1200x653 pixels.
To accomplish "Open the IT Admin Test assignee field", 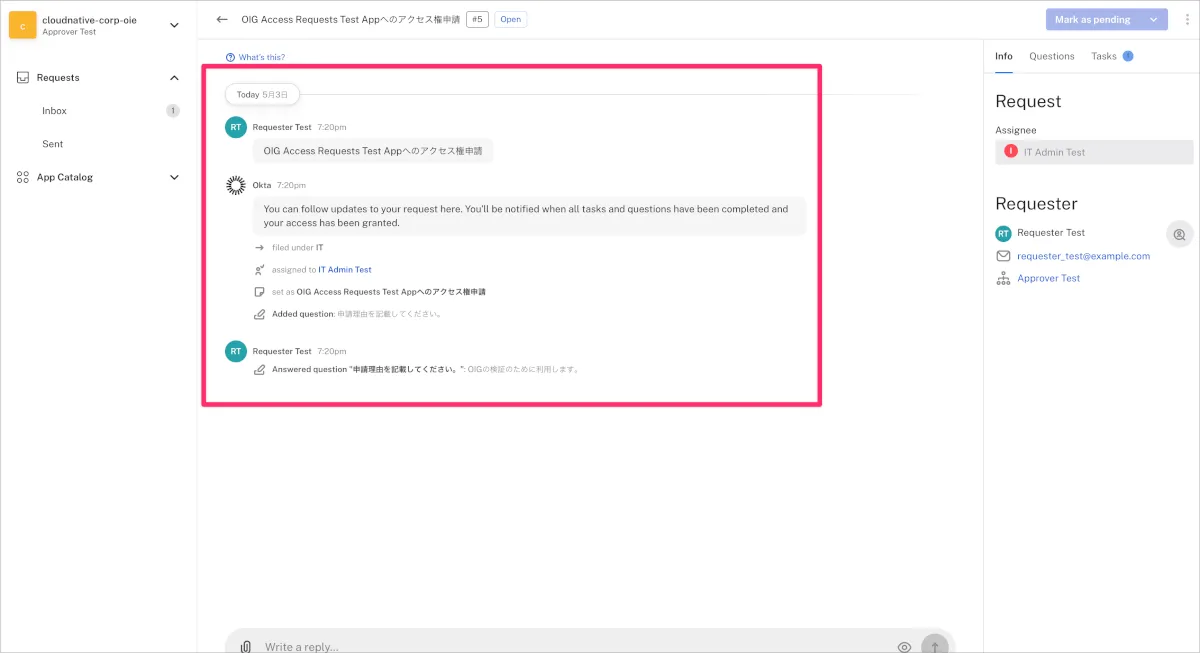I will pos(1094,152).
